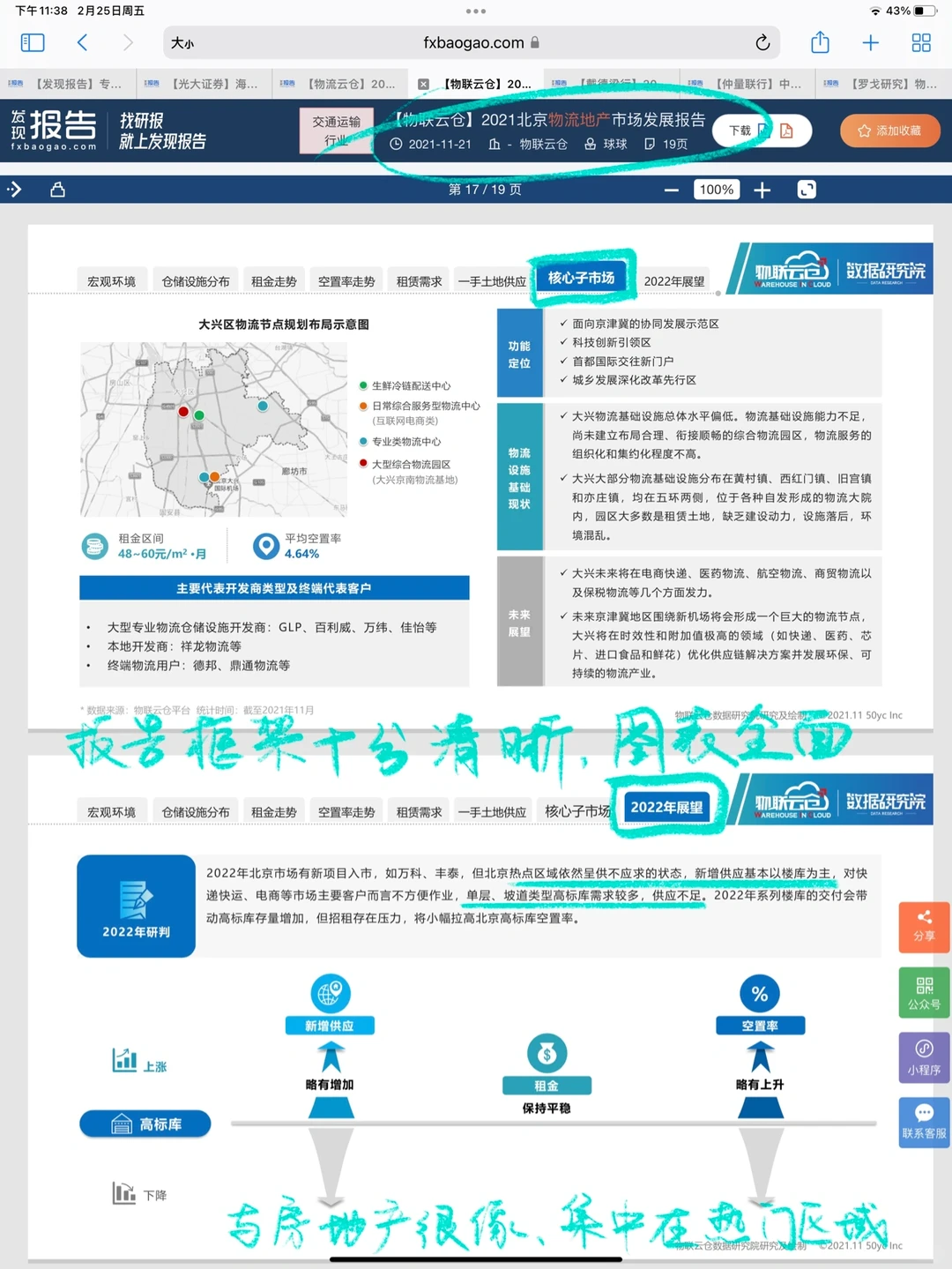Viewport: 952px width, 1269px height.
Task: Open the 球球 uploader link
Action: tap(615, 144)
